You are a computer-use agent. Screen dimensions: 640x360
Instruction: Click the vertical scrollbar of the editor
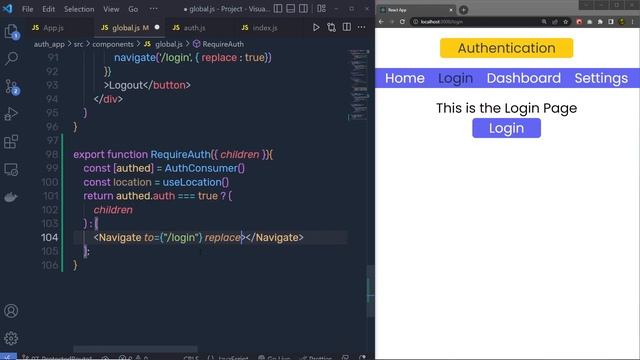pyautogui.click(x=370, y=291)
